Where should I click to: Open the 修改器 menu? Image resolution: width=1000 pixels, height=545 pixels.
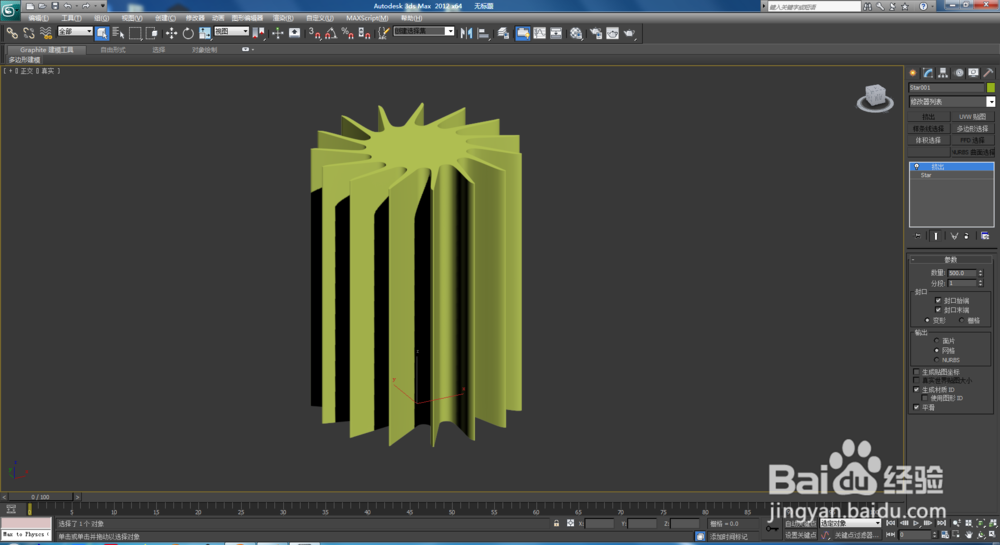(194, 18)
